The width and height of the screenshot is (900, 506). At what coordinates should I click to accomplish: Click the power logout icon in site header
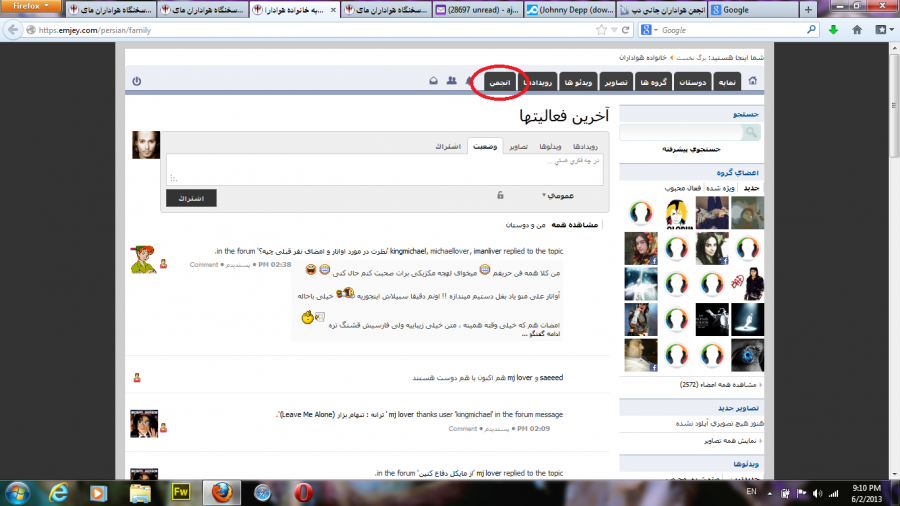[x=137, y=81]
